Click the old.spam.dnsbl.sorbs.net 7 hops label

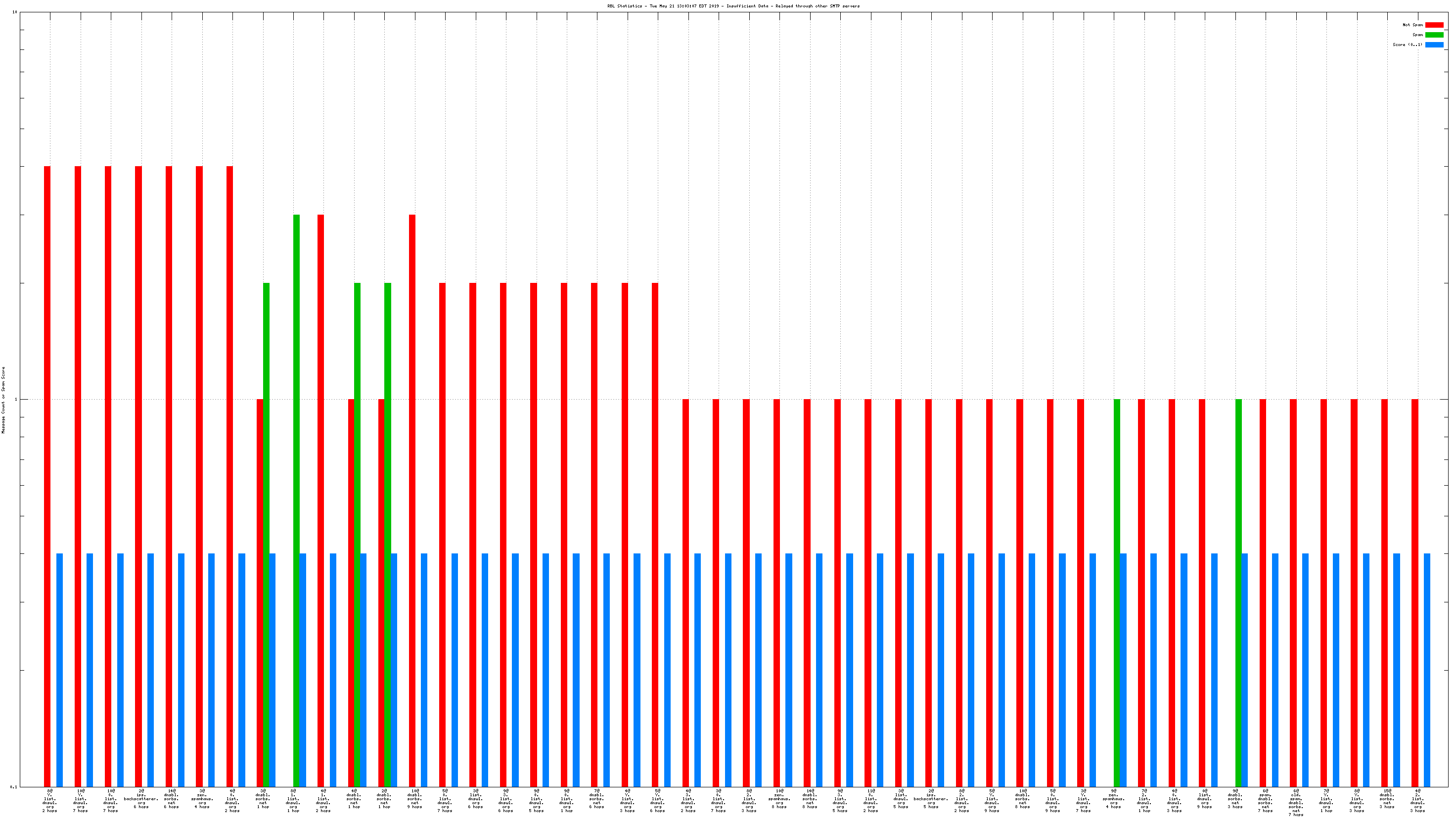(1295, 802)
